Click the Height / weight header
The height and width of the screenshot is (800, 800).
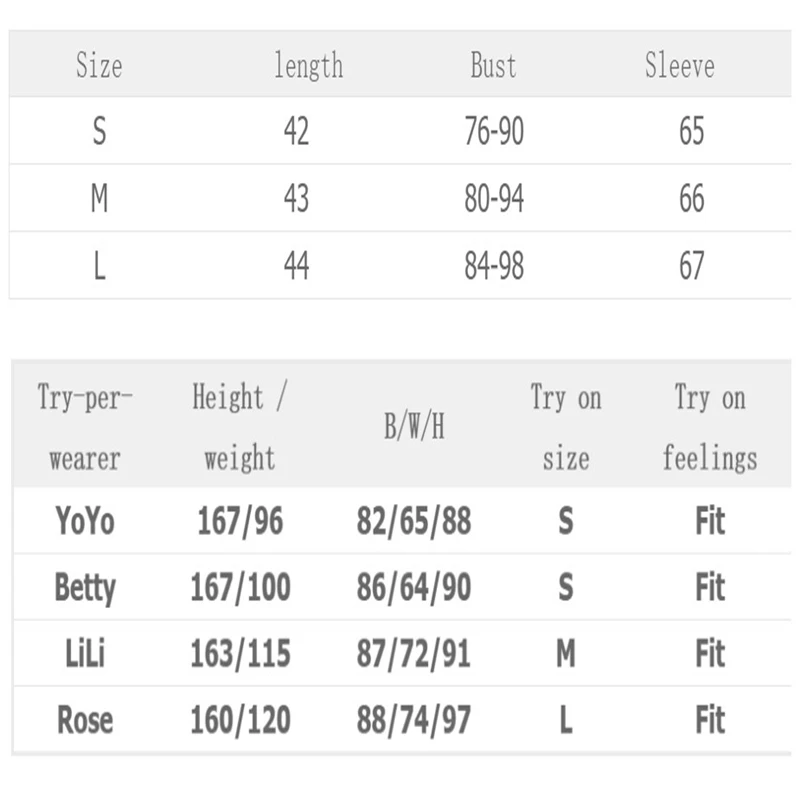point(239,428)
